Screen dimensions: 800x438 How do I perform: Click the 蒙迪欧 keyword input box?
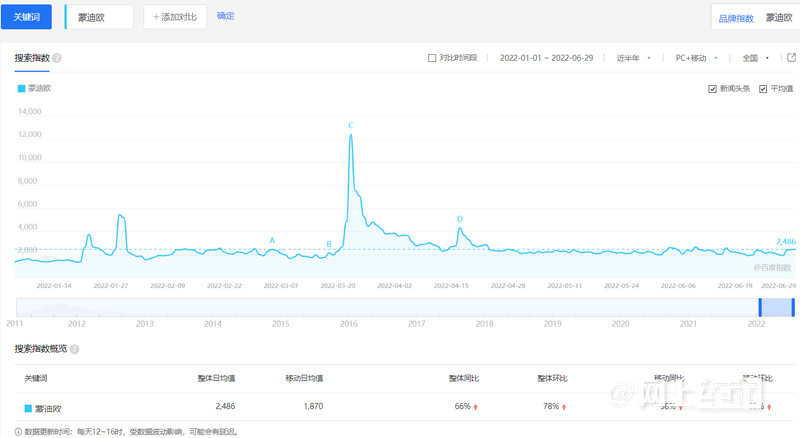tap(99, 17)
